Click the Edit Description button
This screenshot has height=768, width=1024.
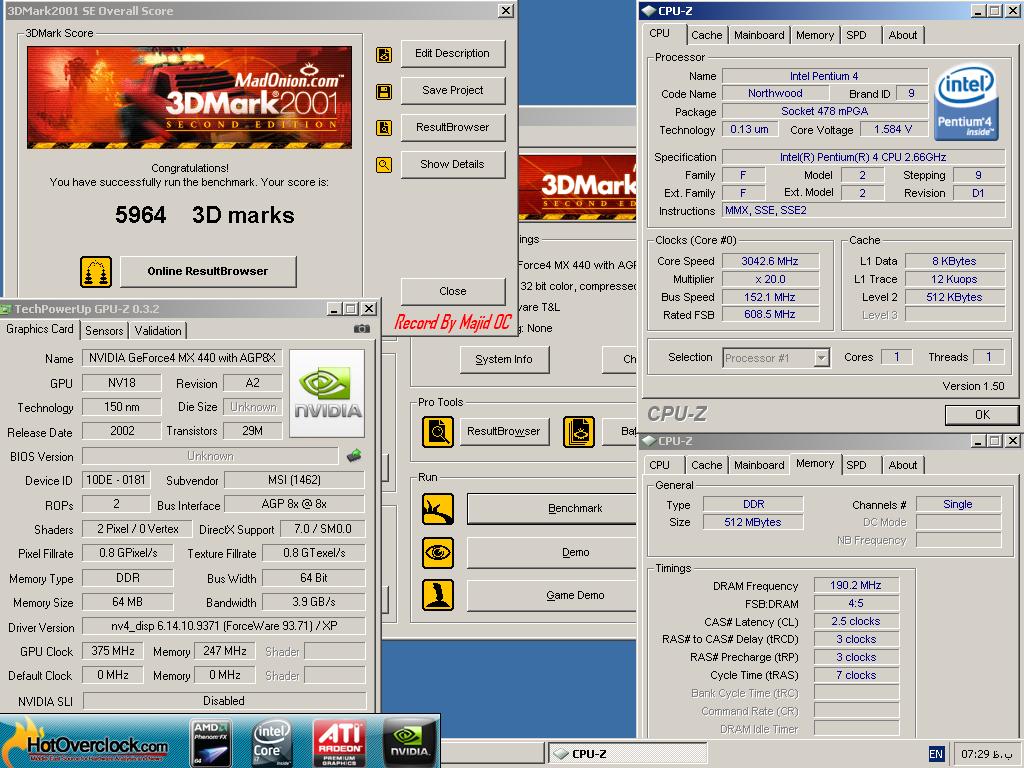tap(453, 54)
